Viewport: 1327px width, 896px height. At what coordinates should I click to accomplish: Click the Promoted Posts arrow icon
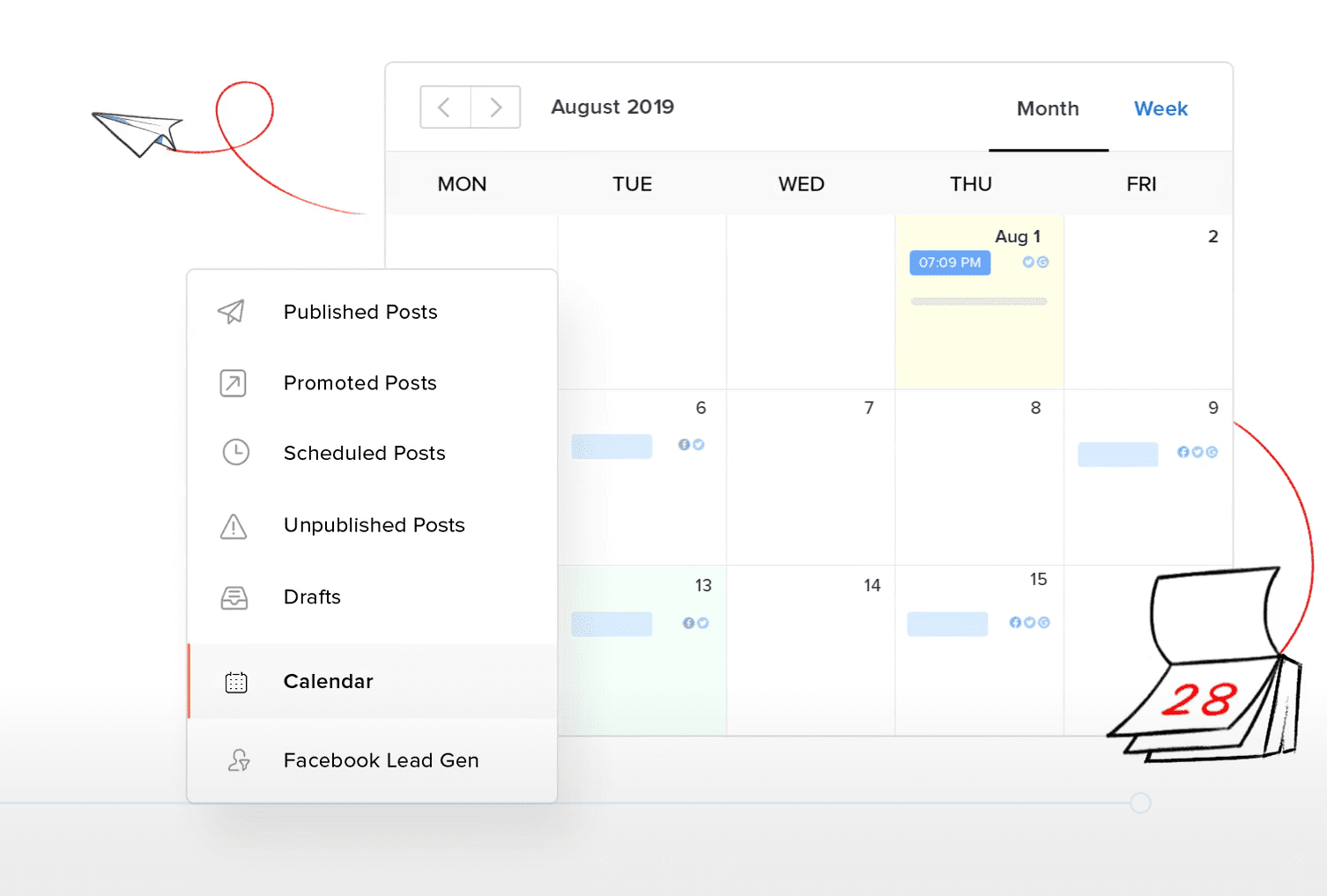point(233,383)
